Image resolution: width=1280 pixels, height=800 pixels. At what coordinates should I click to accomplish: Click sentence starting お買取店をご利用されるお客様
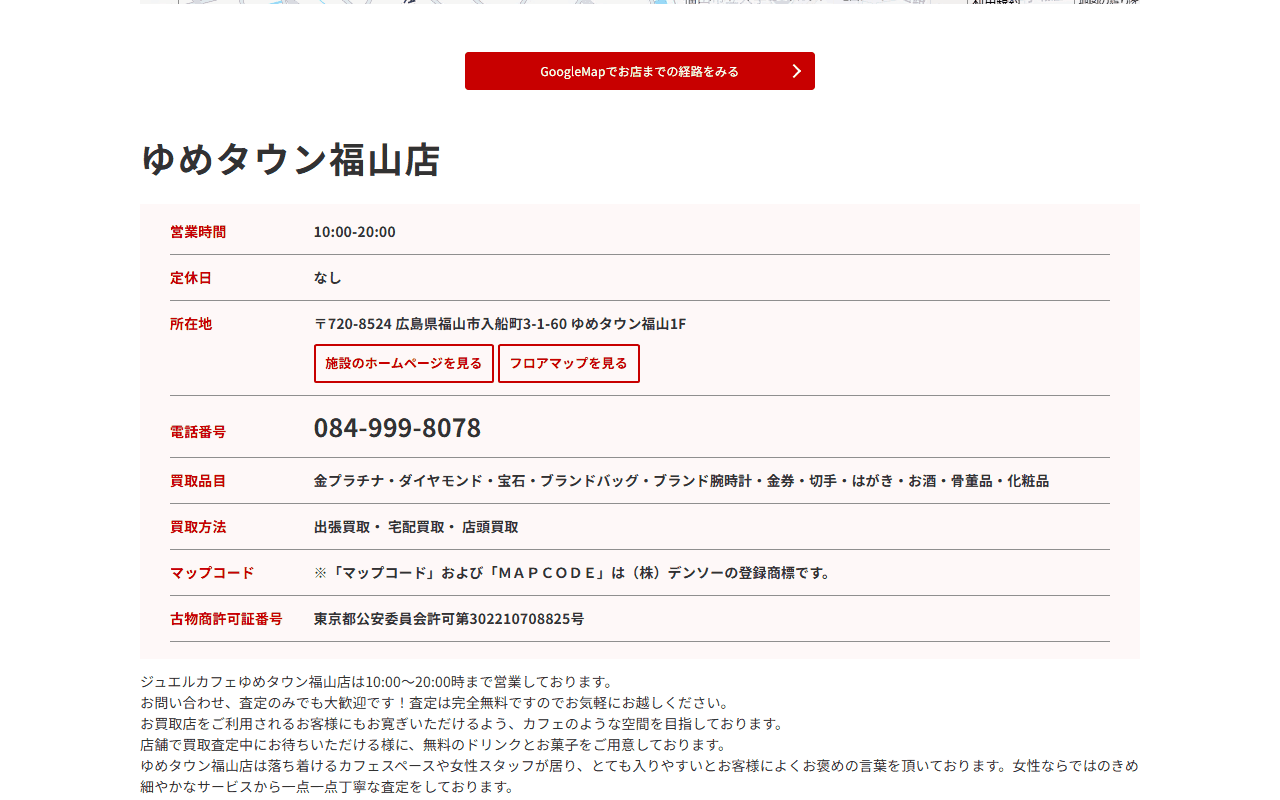(462, 724)
